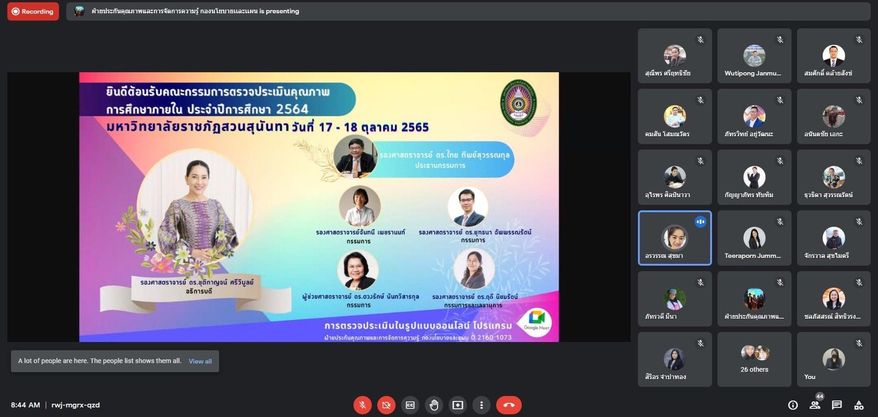Click the presenter avatar in the top banner
878x417 pixels.
tap(79, 11)
